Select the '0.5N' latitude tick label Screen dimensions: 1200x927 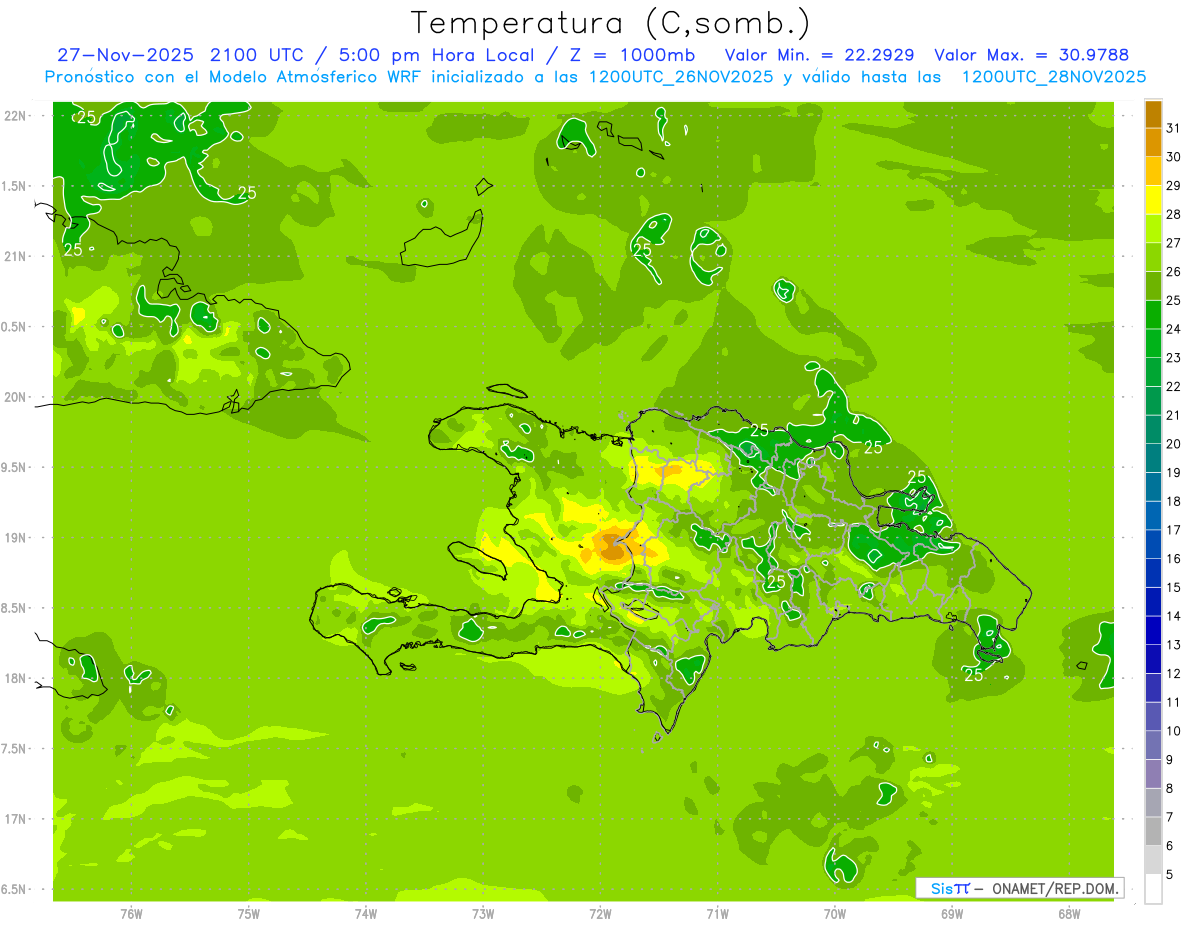click(14, 327)
